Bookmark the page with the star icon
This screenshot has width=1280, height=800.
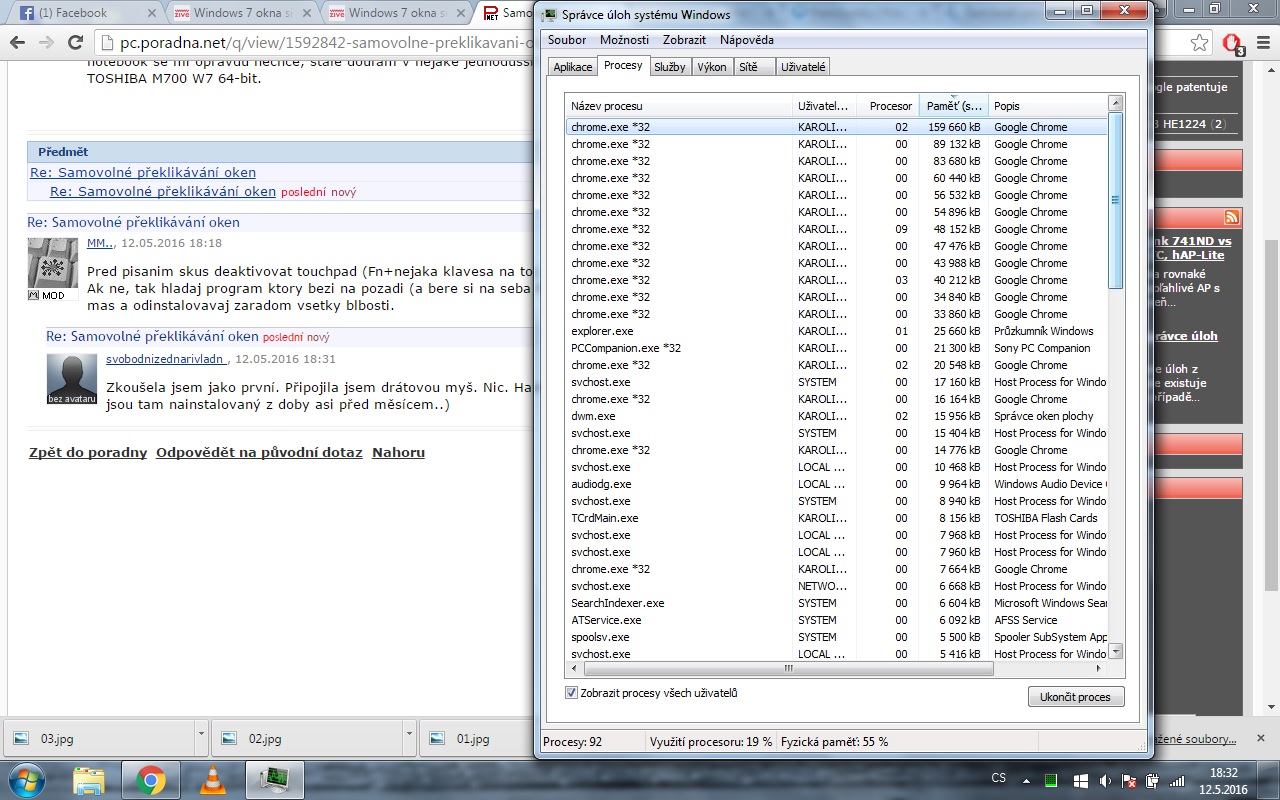(1200, 43)
